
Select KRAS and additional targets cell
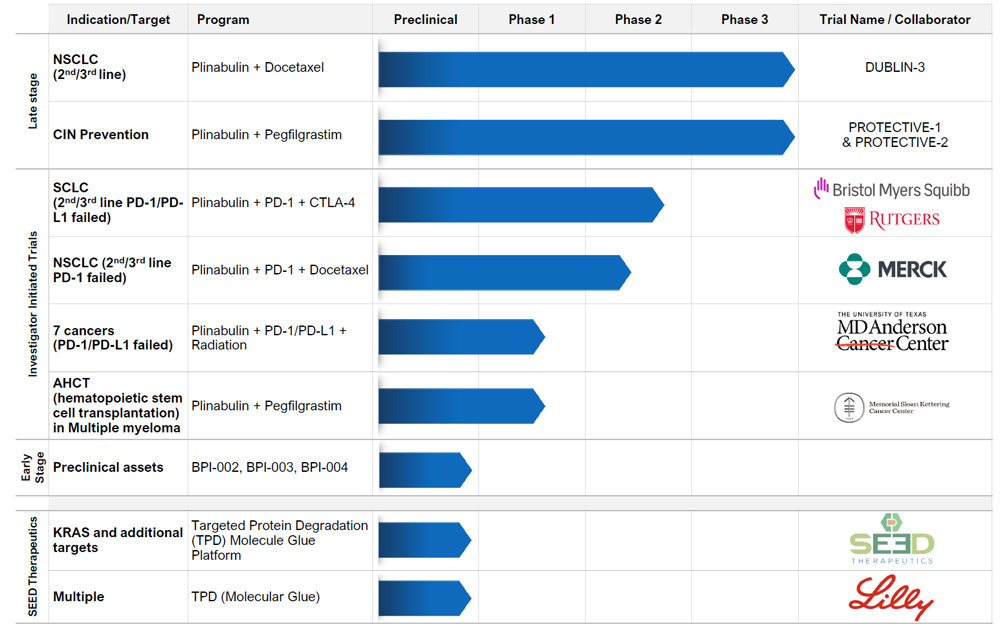point(117,540)
